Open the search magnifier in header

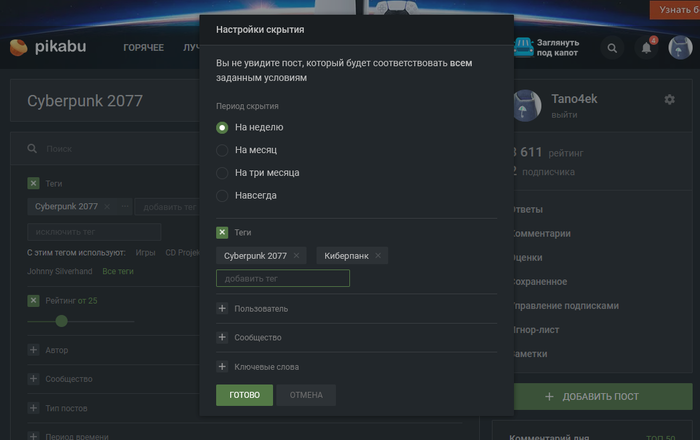coord(612,47)
